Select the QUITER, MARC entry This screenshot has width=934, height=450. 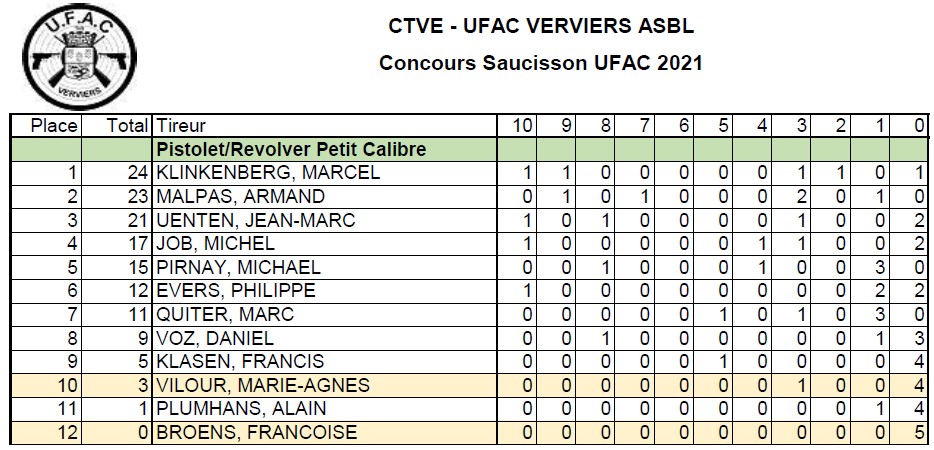click(225, 315)
